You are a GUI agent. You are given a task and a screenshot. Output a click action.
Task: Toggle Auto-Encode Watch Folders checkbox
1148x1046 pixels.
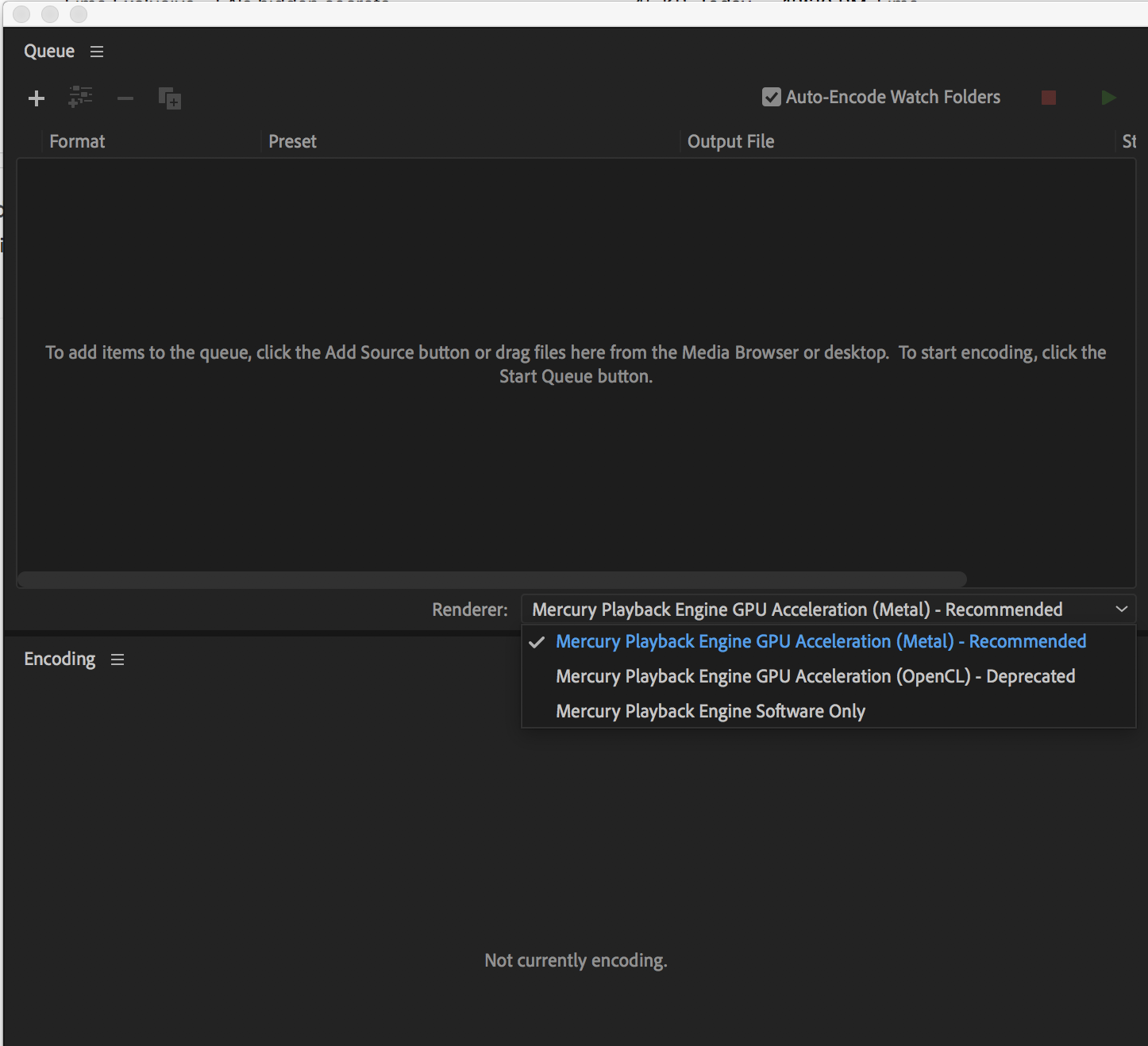tap(771, 97)
